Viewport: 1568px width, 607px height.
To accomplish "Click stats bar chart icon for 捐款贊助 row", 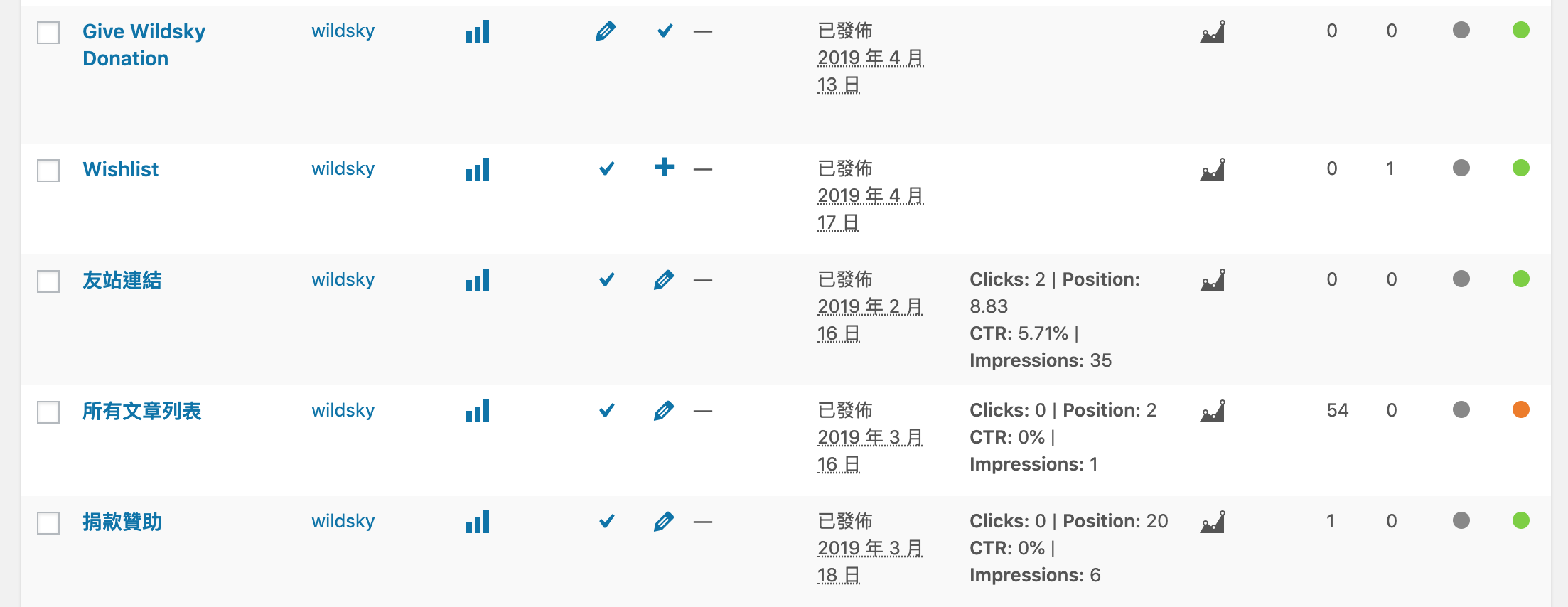I will [478, 522].
